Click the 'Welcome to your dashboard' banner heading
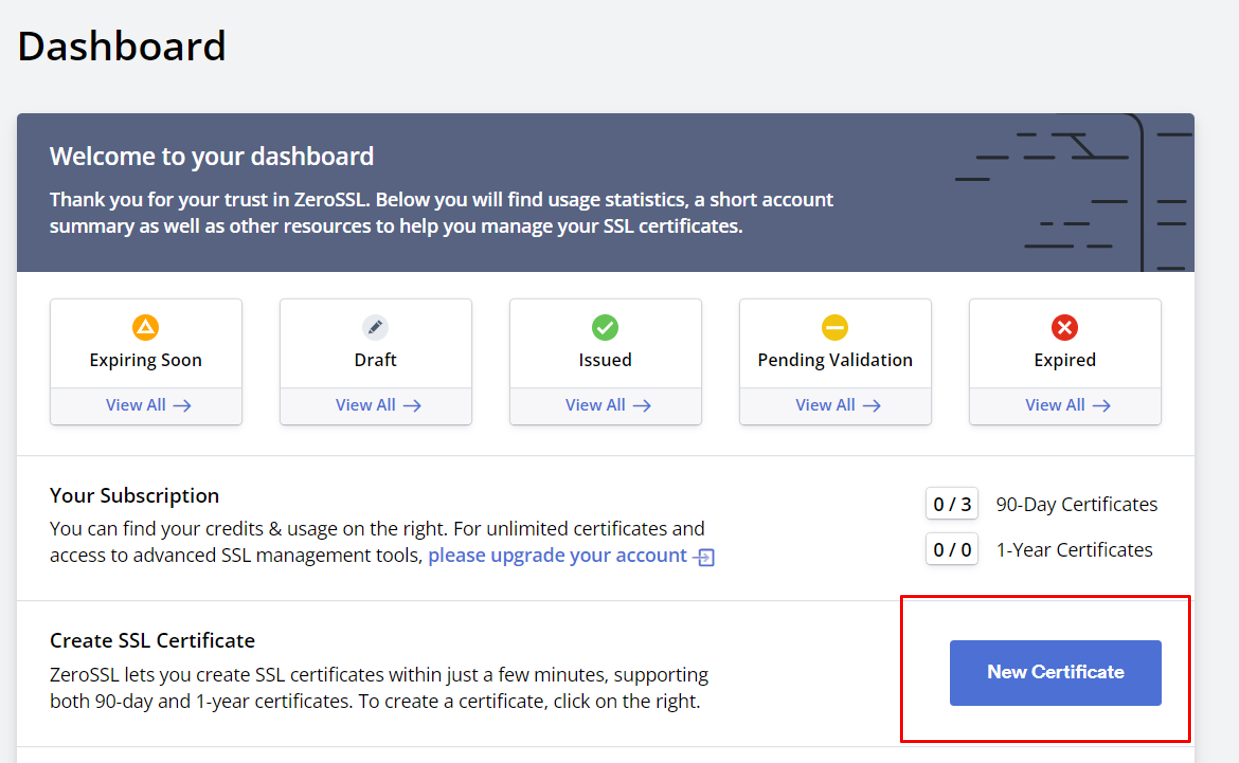 pos(212,156)
